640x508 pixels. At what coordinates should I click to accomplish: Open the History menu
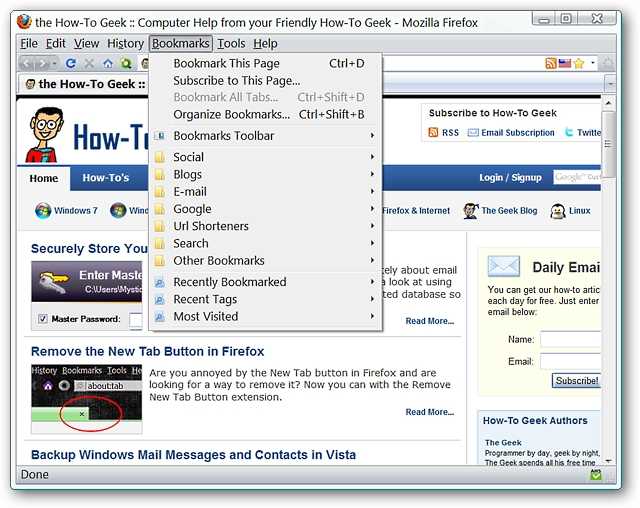[125, 43]
